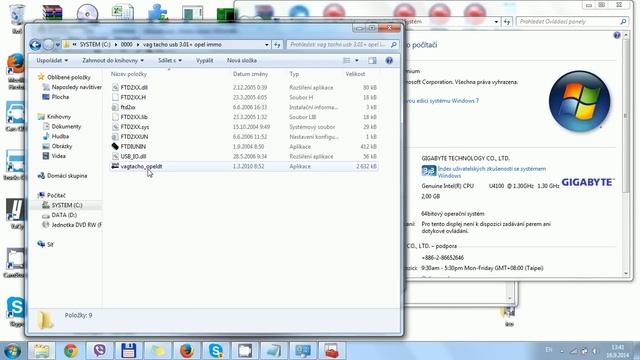Image resolution: width=640 pixels, height=360 pixels.
Task: Open the Explorer help question mark icon
Action: [x=389, y=60]
